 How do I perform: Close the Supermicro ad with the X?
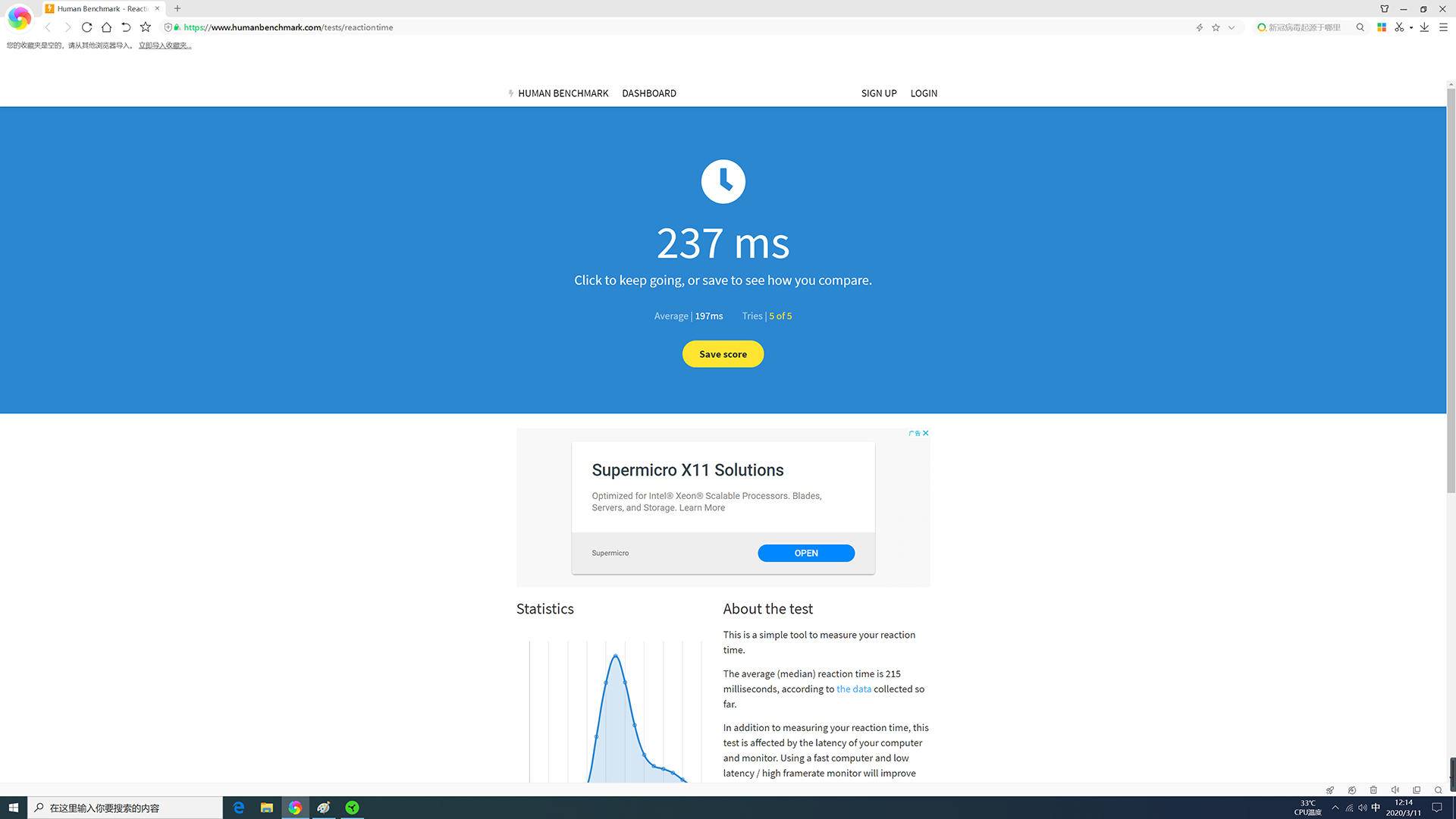pos(925,433)
